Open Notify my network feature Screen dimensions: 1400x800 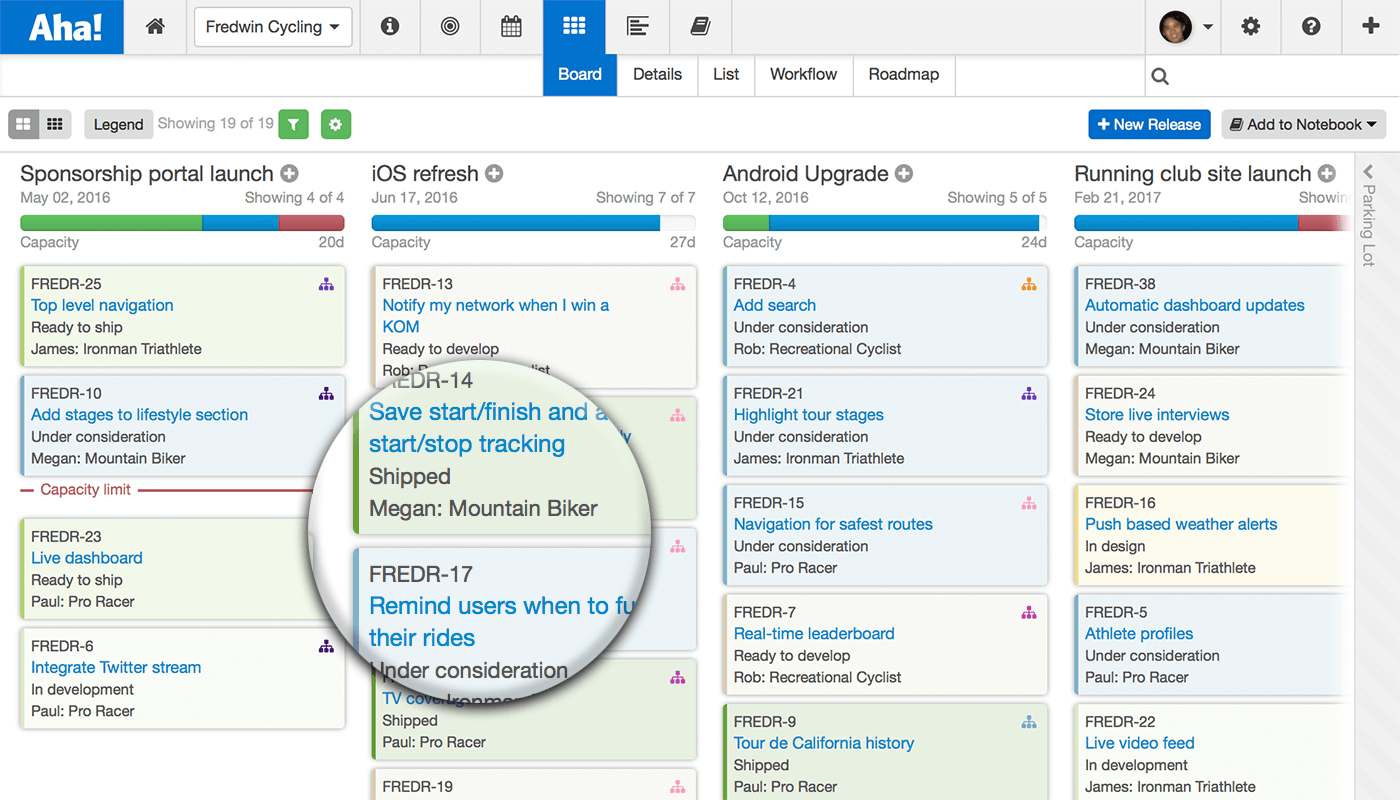point(495,316)
